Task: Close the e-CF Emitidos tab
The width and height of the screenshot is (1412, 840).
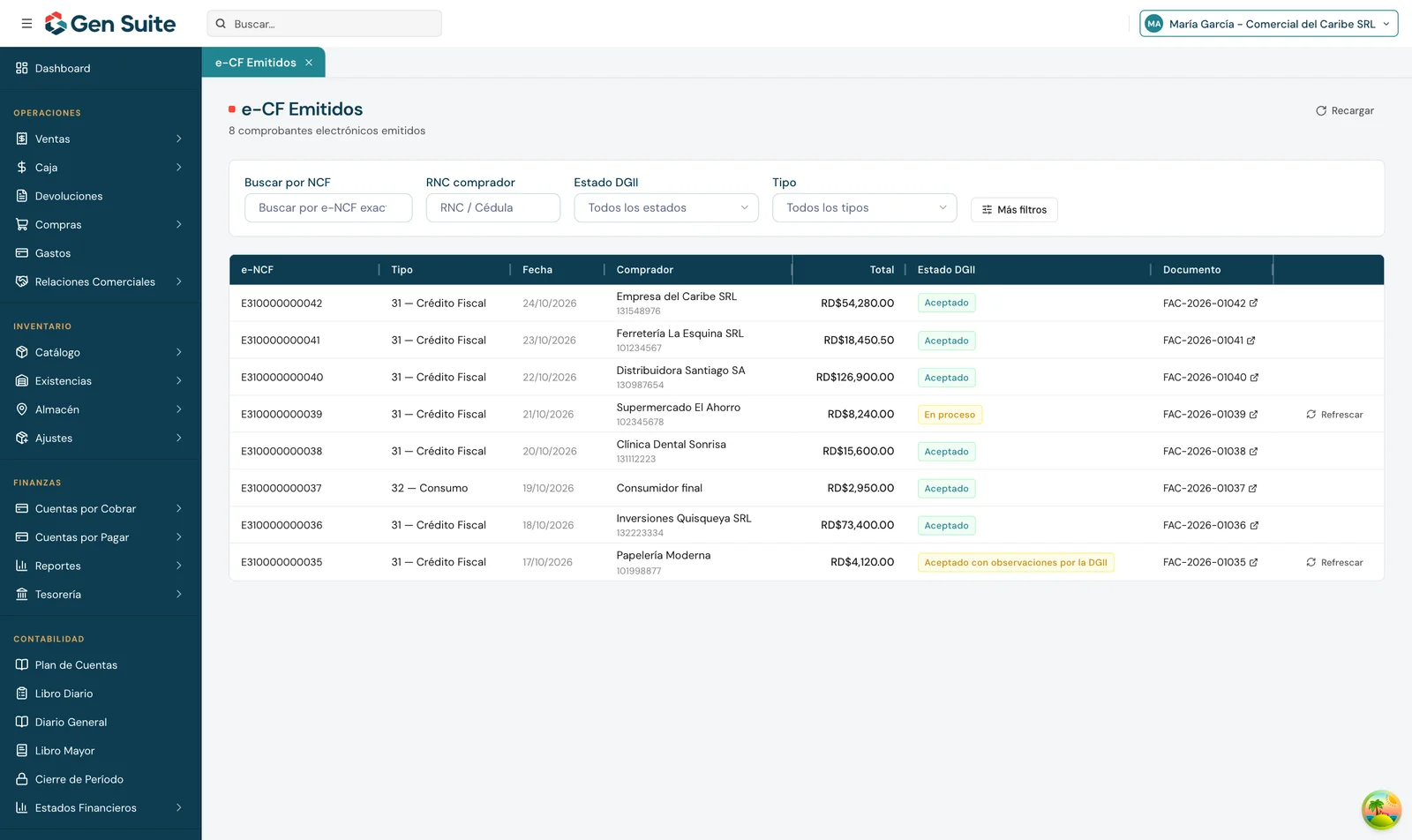Action: click(x=309, y=63)
